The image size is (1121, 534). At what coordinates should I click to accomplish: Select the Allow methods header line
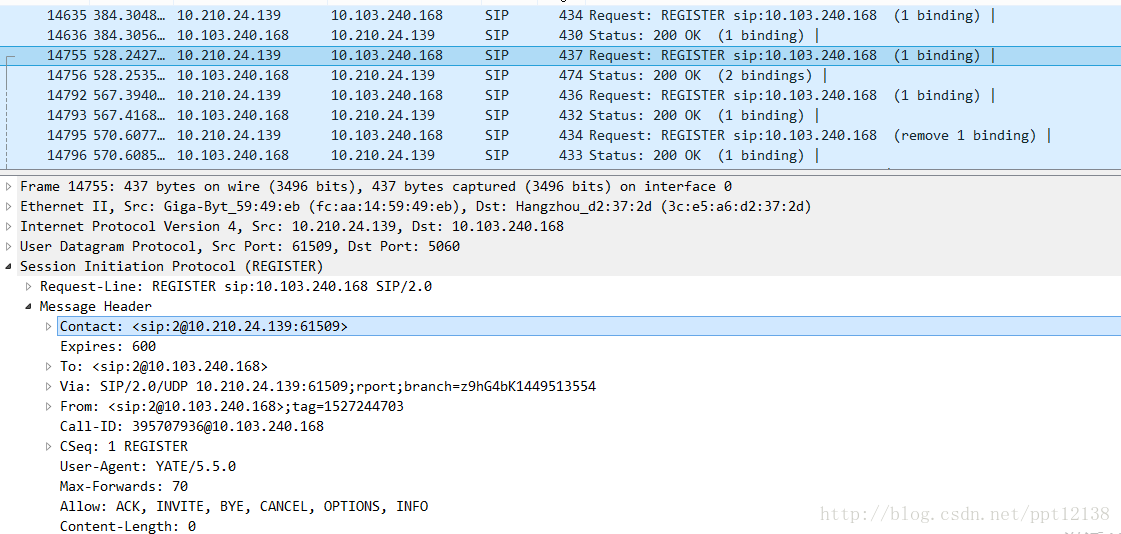(x=244, y=507)
